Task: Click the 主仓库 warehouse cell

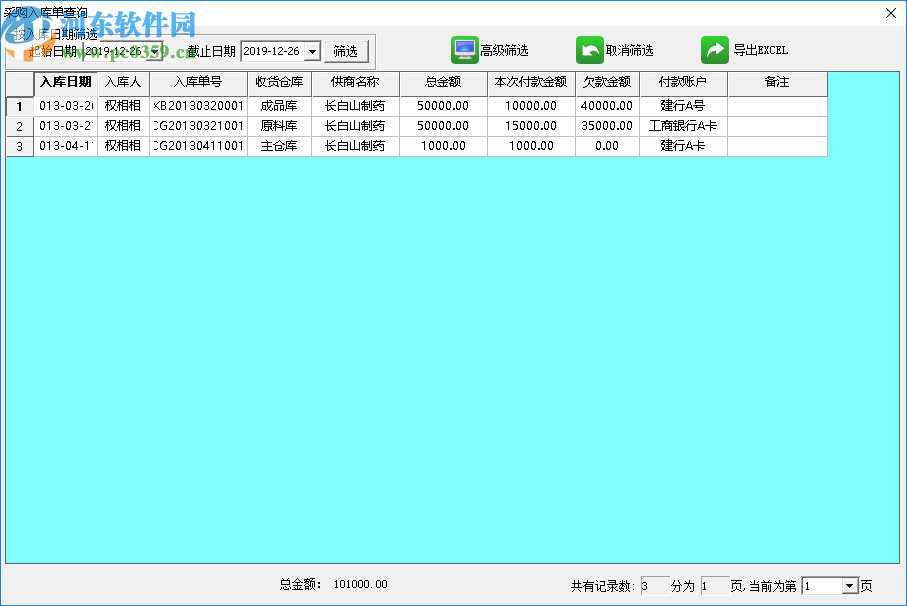Action: coord(279,146)
